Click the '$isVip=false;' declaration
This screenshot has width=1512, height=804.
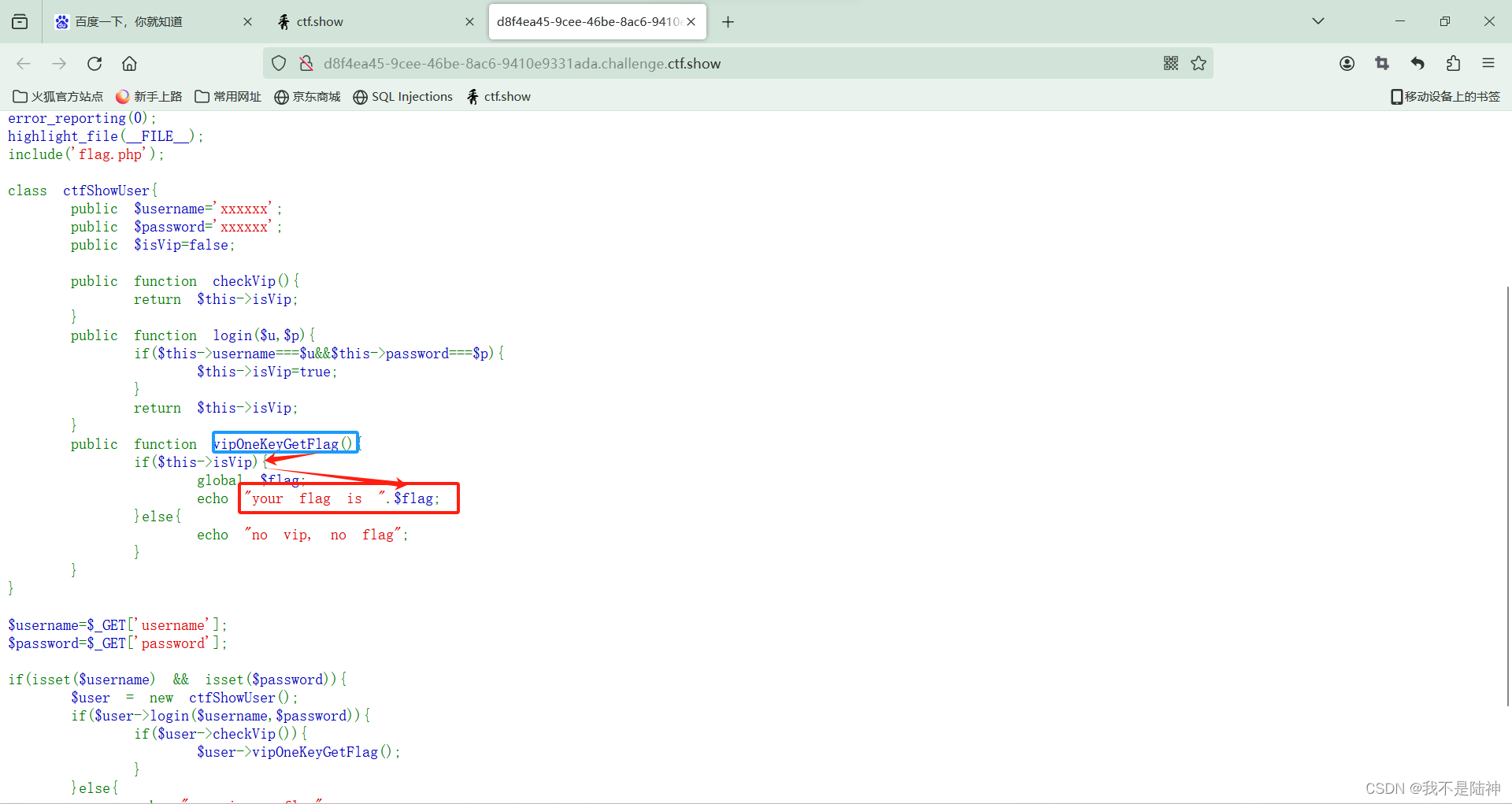[184, 245]
